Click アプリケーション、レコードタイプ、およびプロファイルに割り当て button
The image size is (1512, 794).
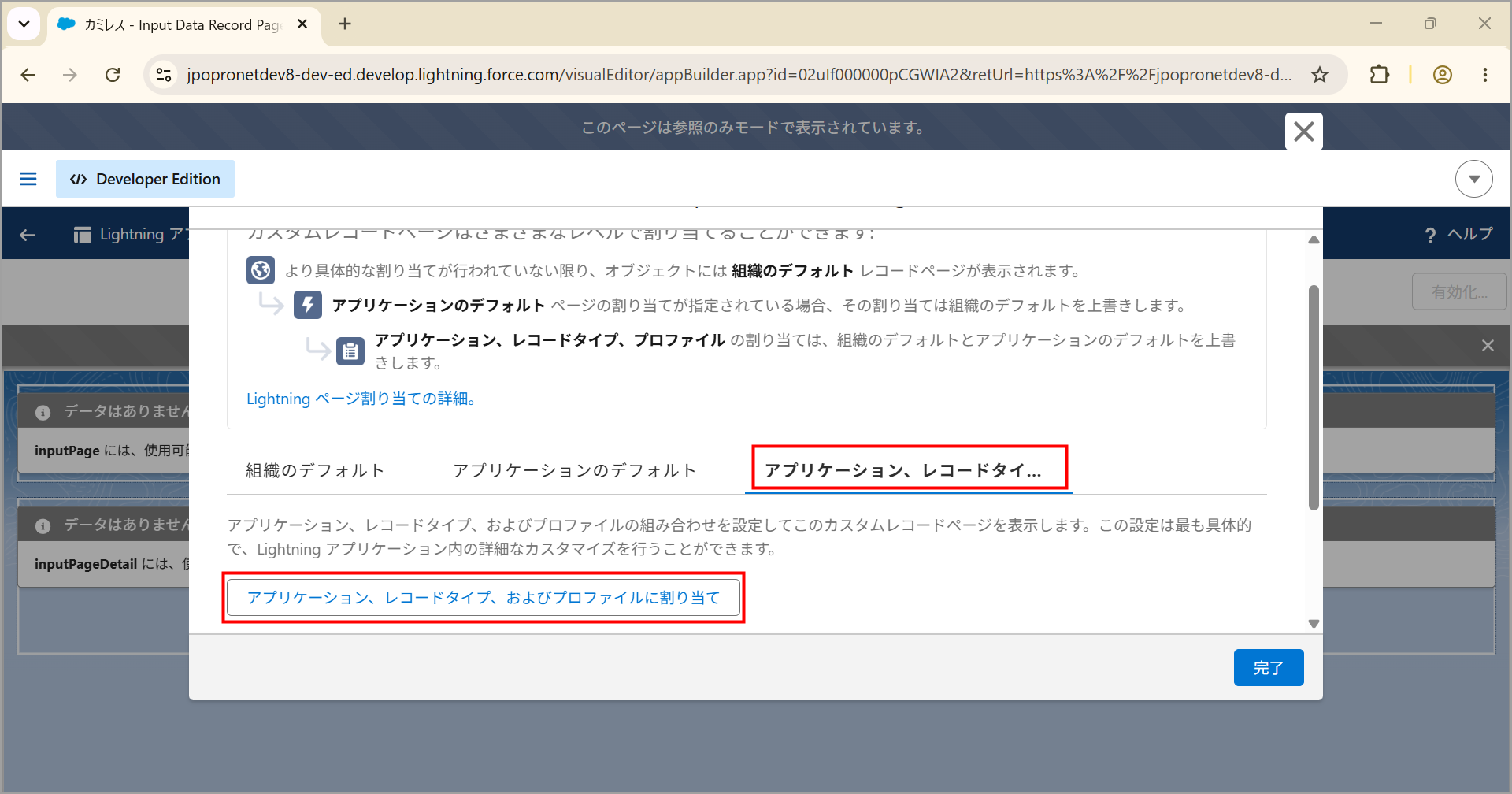point(484,598)
